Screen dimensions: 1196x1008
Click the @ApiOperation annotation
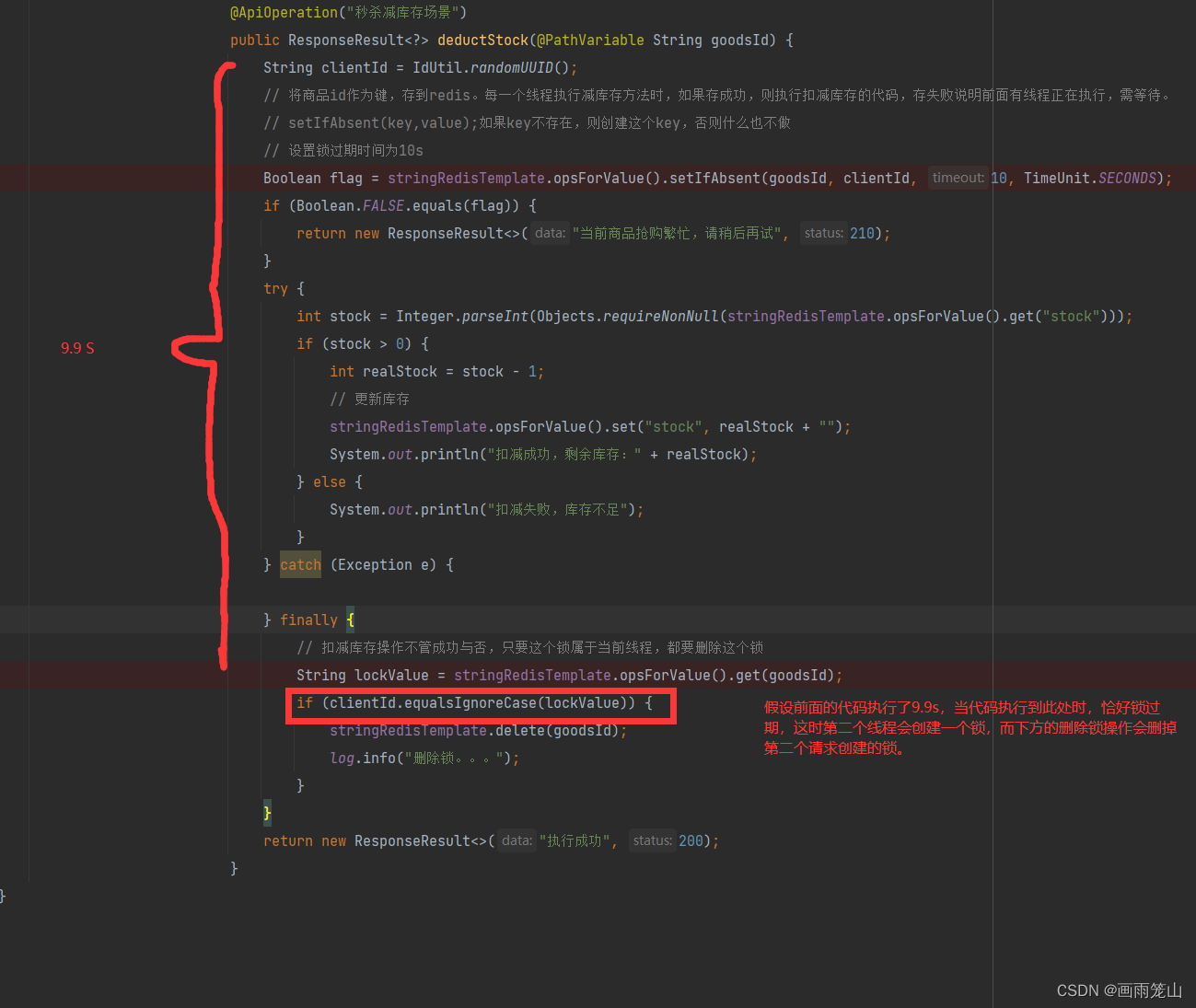(x=284, y=12)
